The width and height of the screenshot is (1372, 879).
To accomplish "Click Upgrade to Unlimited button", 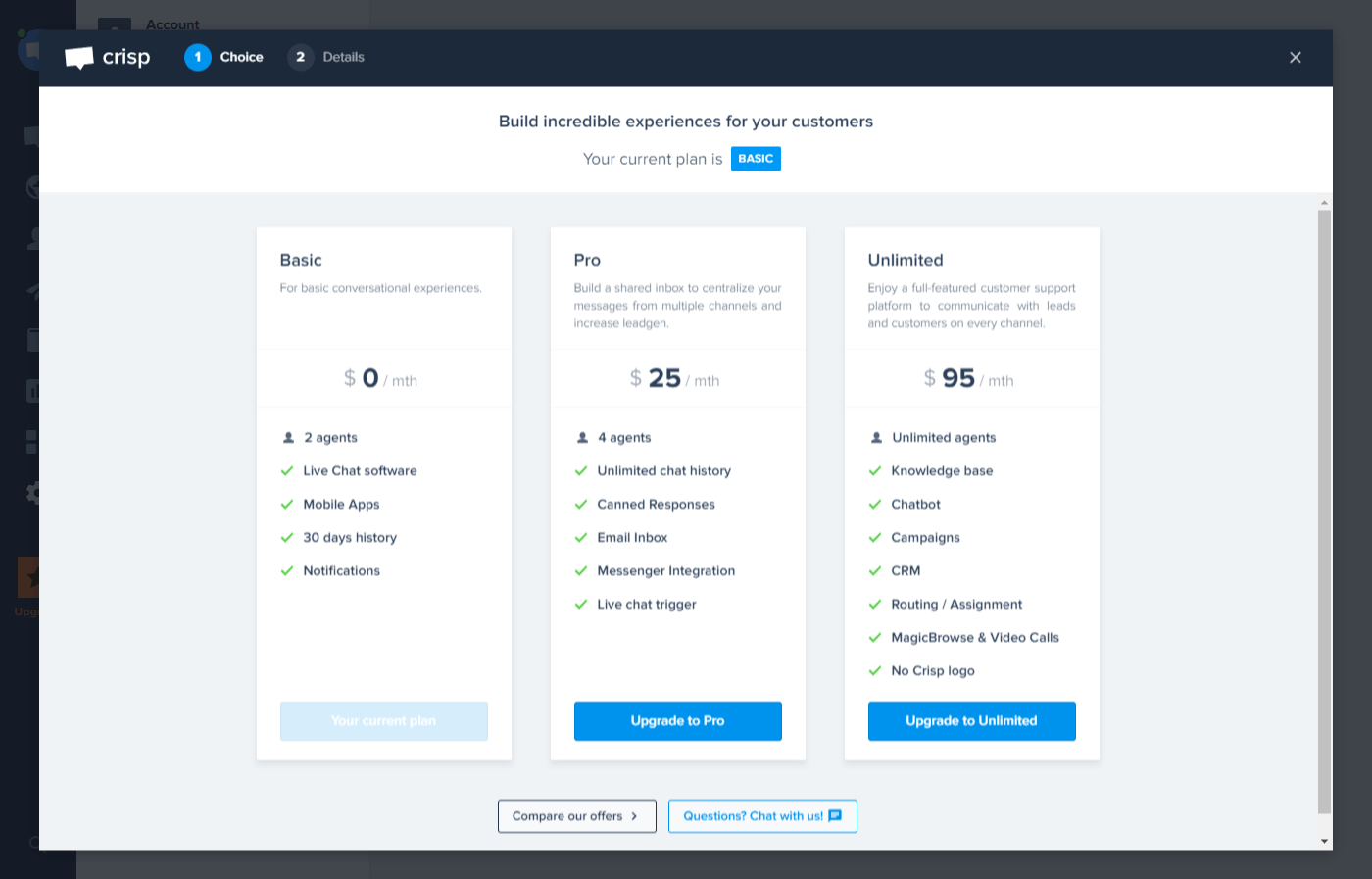I will click(972, 721).
